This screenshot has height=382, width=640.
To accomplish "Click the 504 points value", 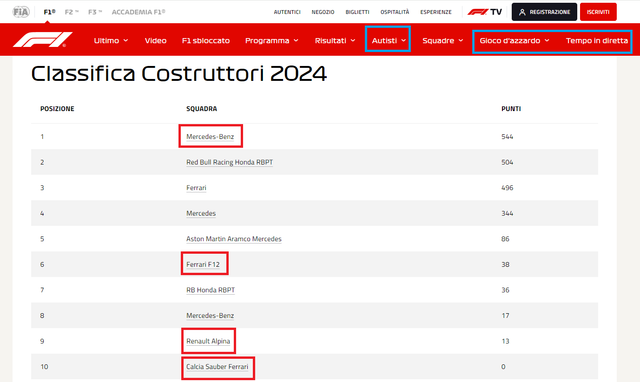I will tap(507, 162).
